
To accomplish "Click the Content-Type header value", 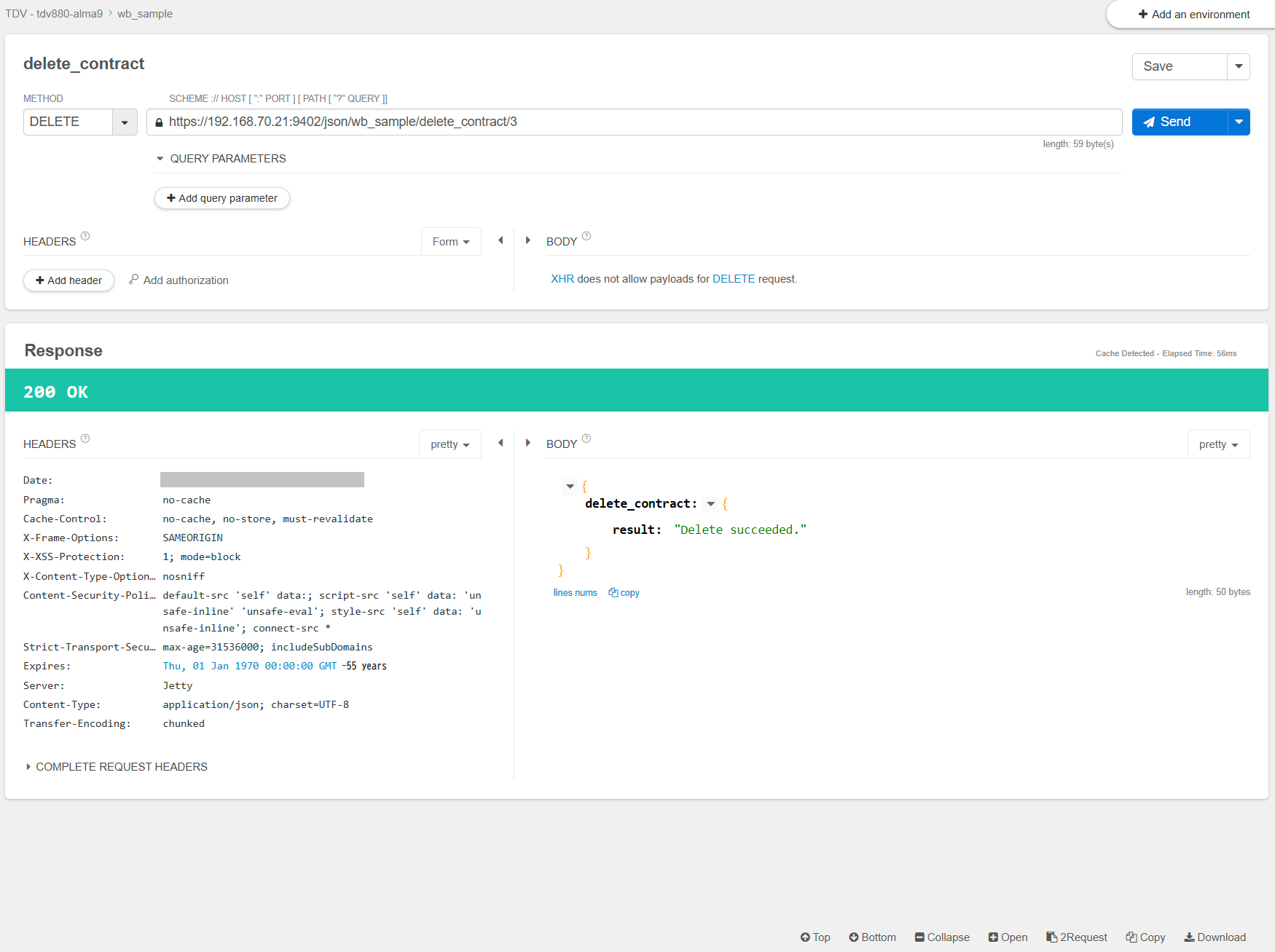I will point(256,705).
